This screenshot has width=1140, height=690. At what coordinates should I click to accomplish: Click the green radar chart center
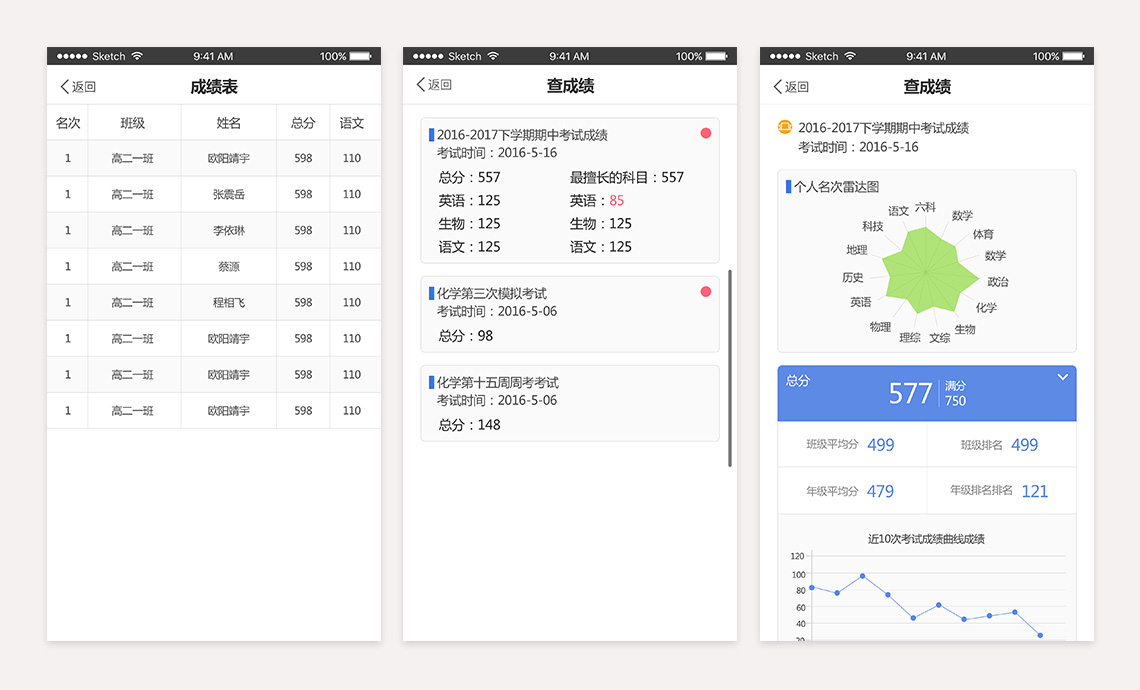pos(926,271)
